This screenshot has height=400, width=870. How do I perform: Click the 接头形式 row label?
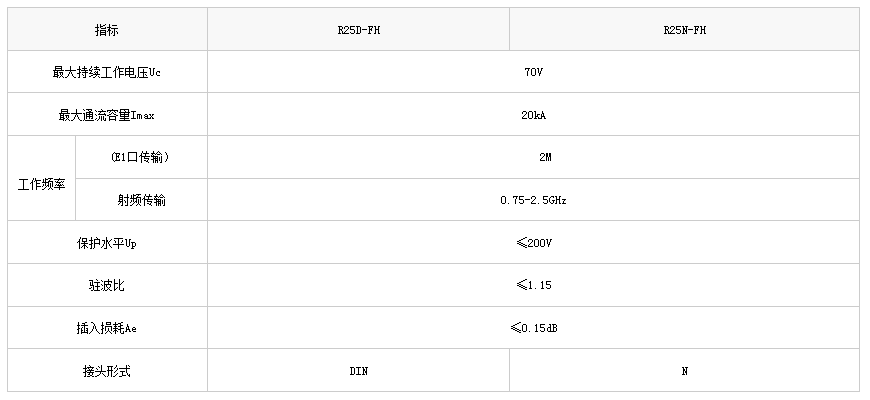(106, 371)
